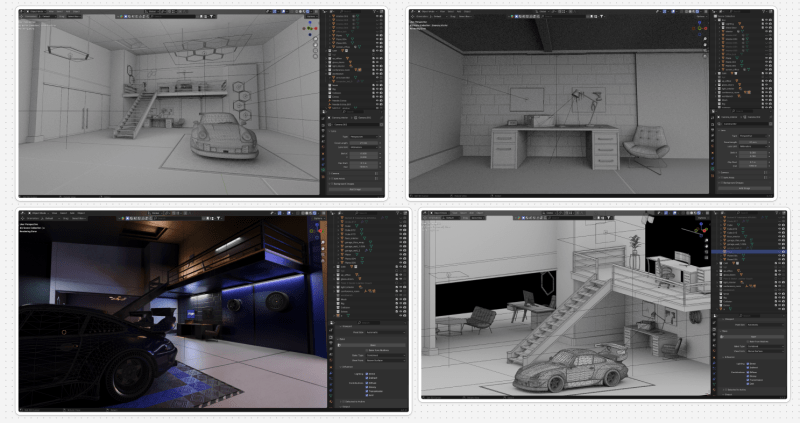The image size is (800, 423).
Task: Toggle the Background Images checkbox in the front-facing car garage panel
Action: [x=333, y=185]
